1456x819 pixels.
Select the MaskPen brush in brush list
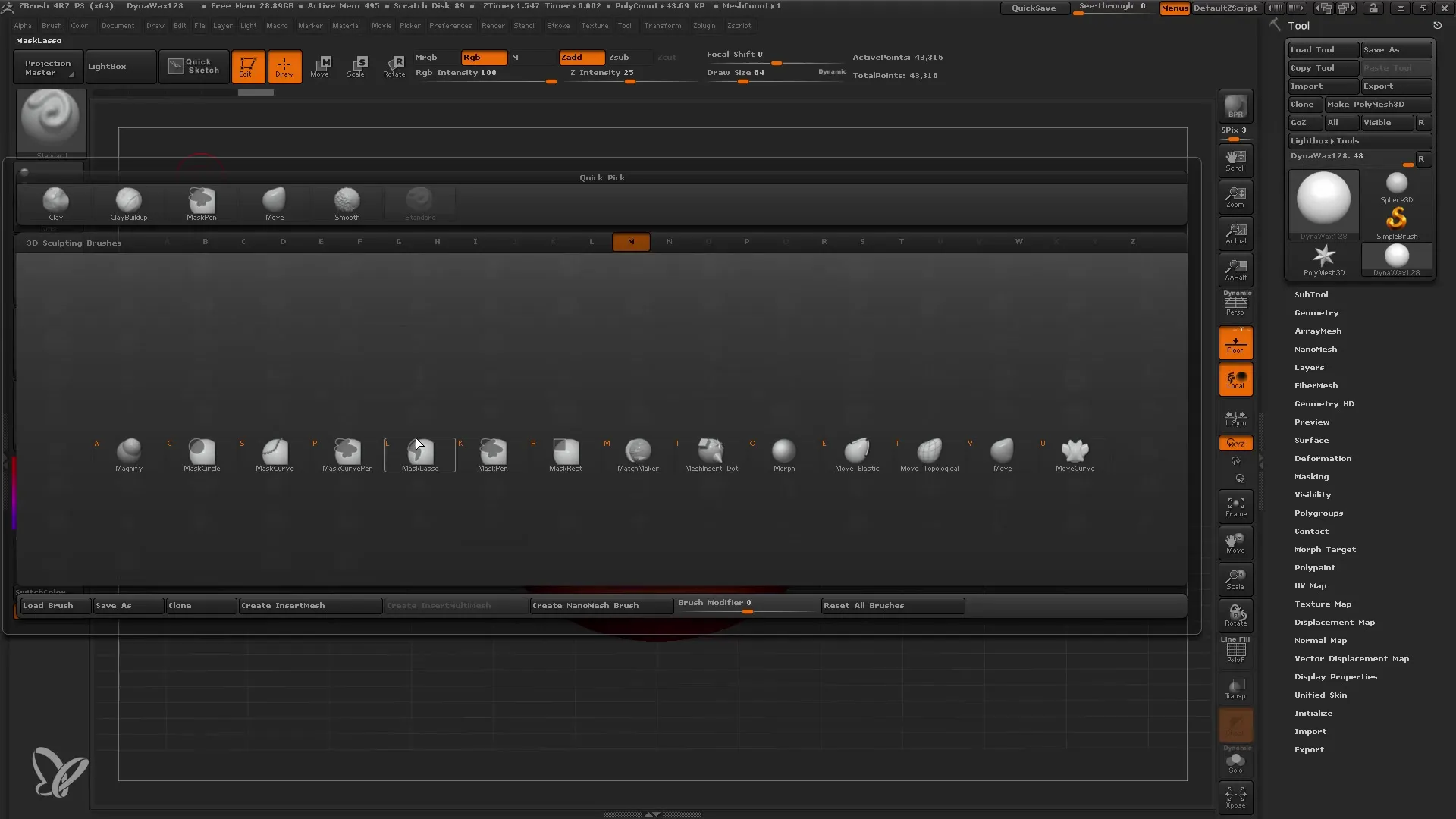[493, 455]
